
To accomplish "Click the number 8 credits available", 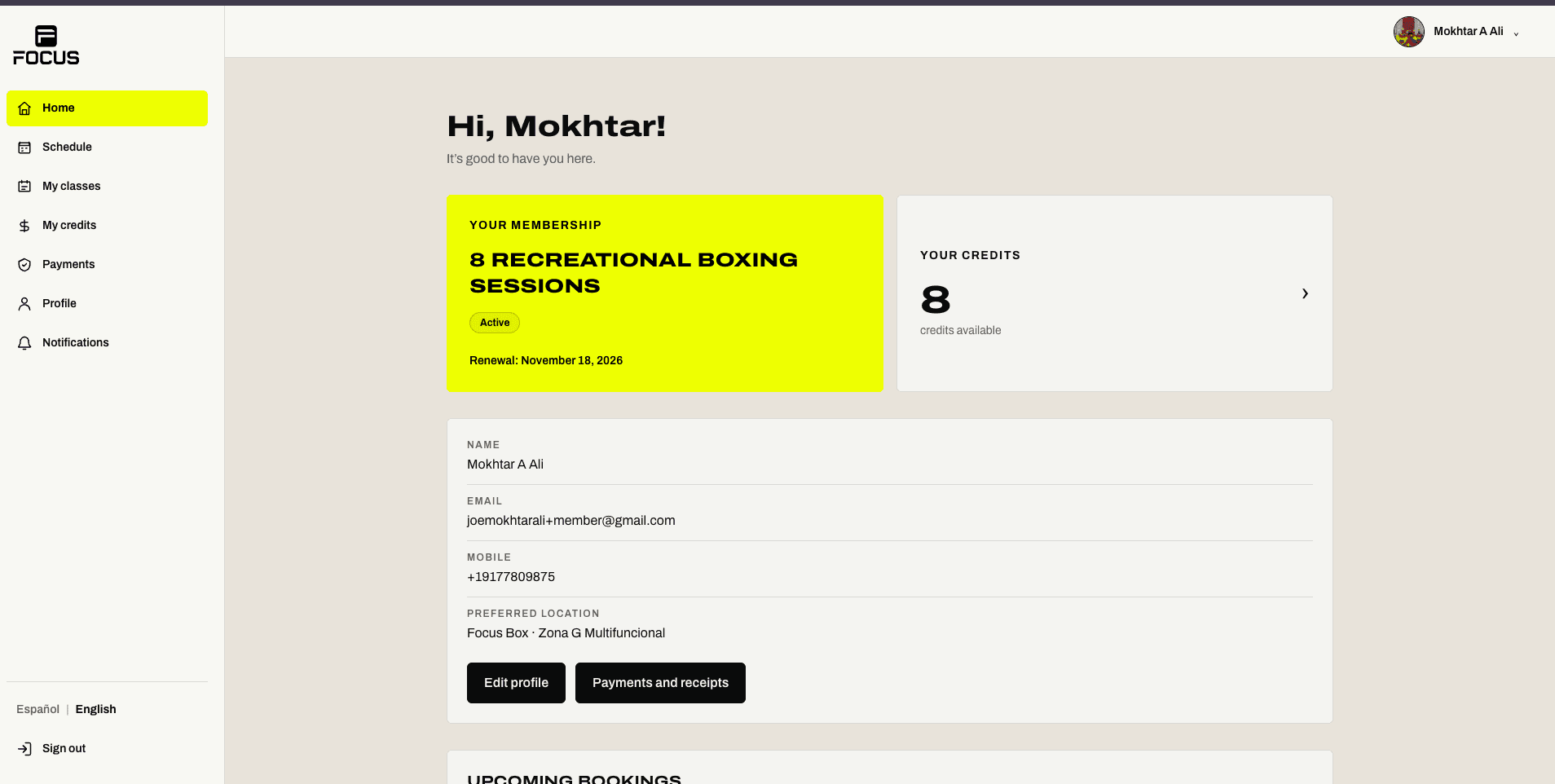I will coord(936,300).
